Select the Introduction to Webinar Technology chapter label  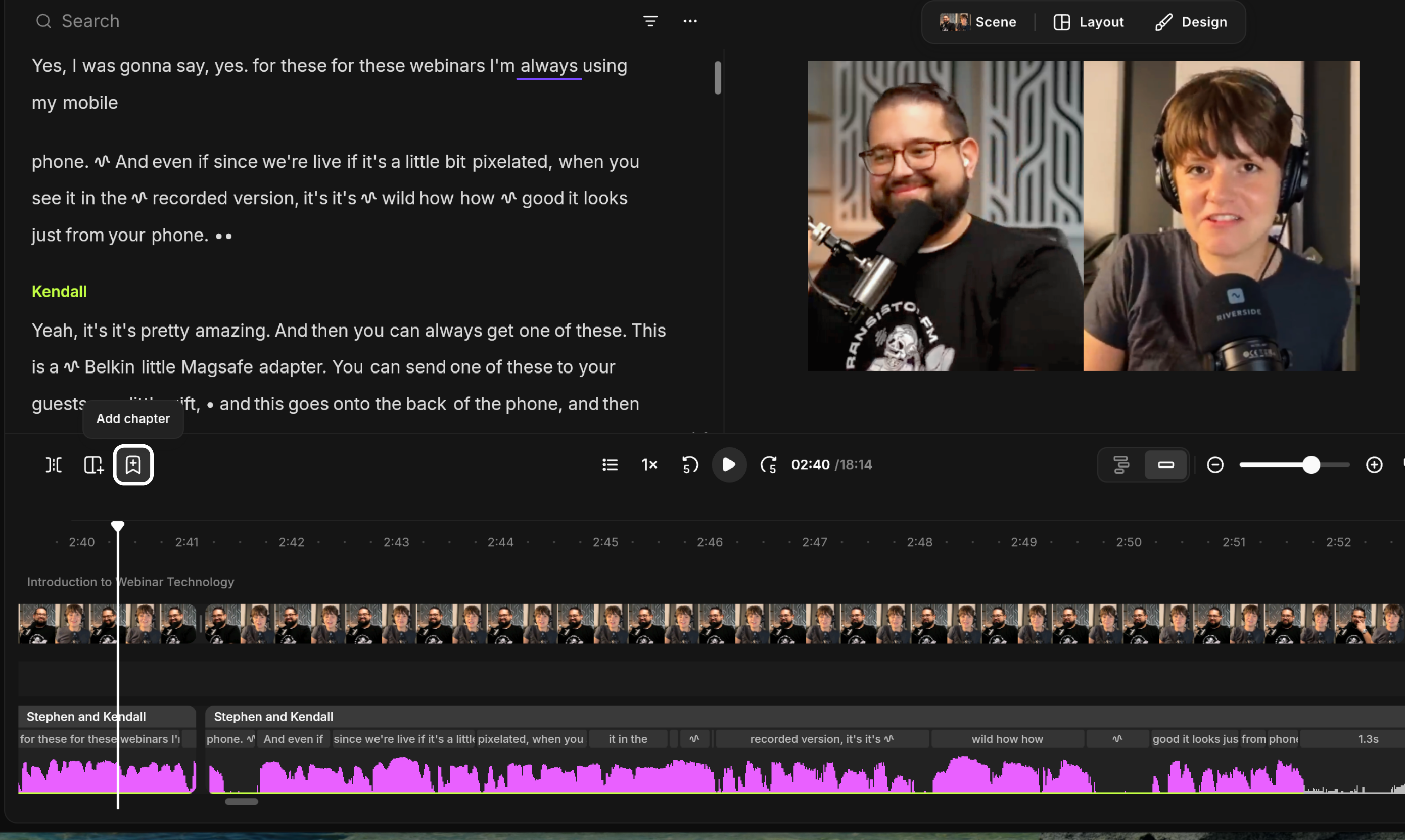tap(131, 582)
